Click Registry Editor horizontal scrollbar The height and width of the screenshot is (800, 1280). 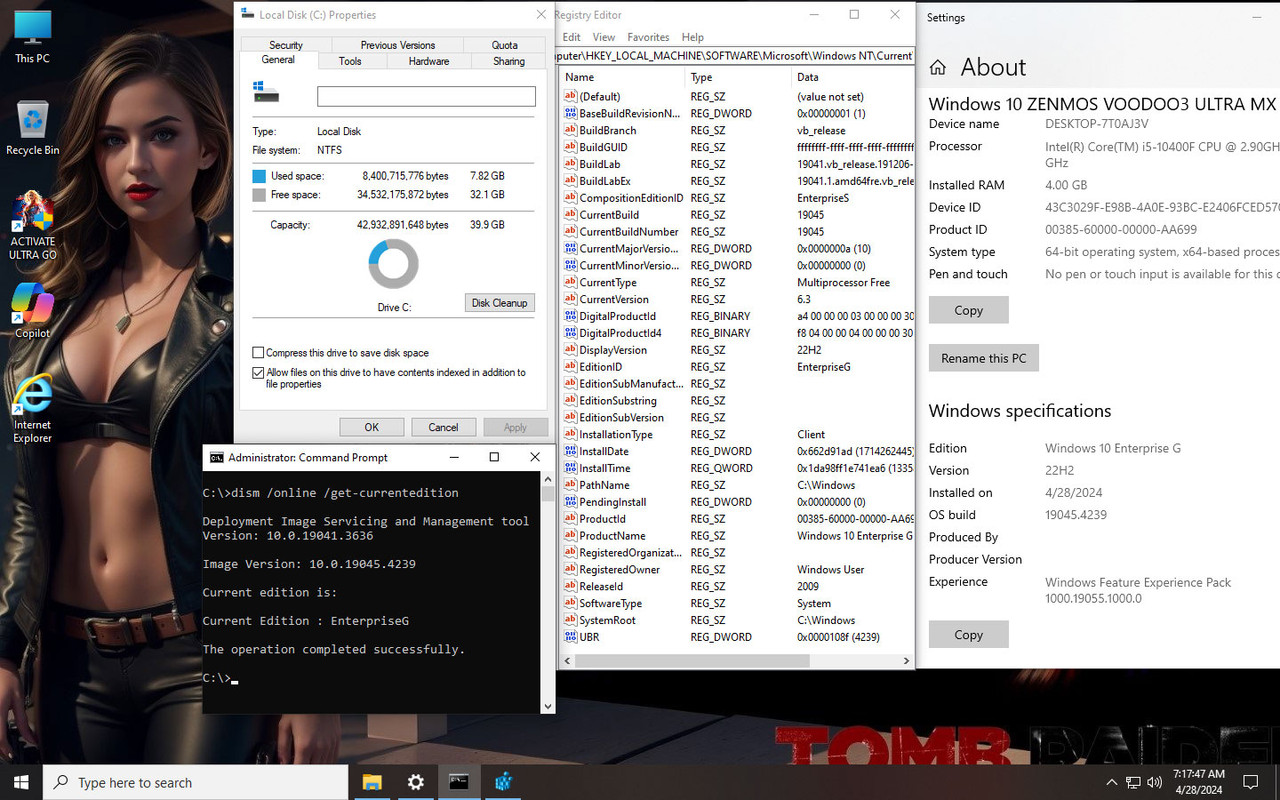690,661
